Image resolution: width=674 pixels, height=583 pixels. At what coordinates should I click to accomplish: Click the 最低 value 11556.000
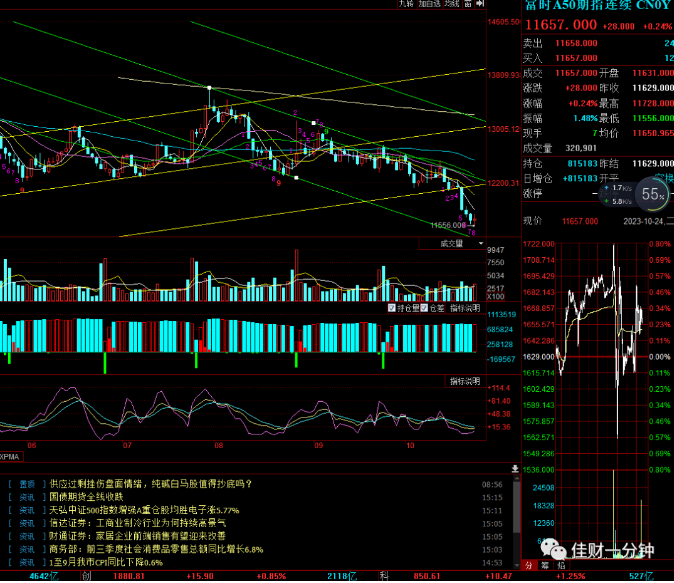653,118
